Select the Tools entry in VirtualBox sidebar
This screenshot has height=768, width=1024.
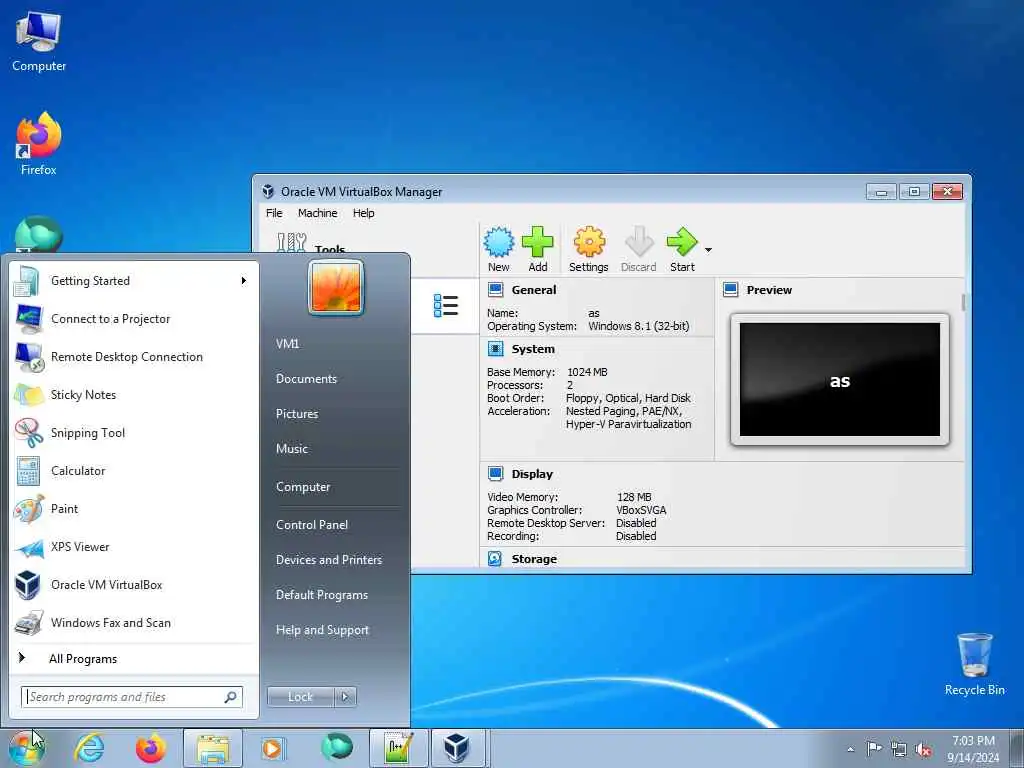tap(329, 249)
